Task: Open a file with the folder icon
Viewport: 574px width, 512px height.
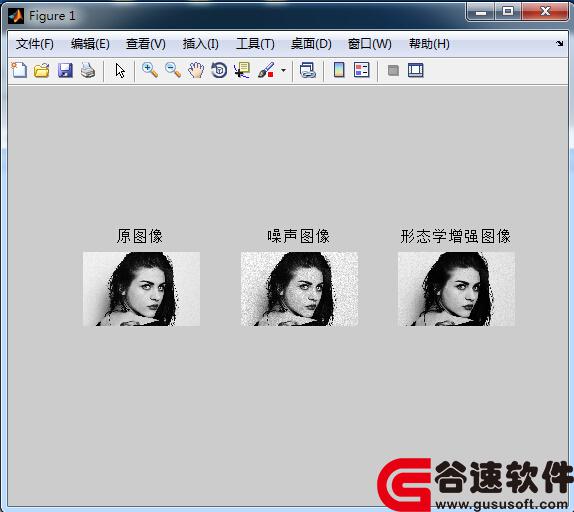Action: pos(42,70)
